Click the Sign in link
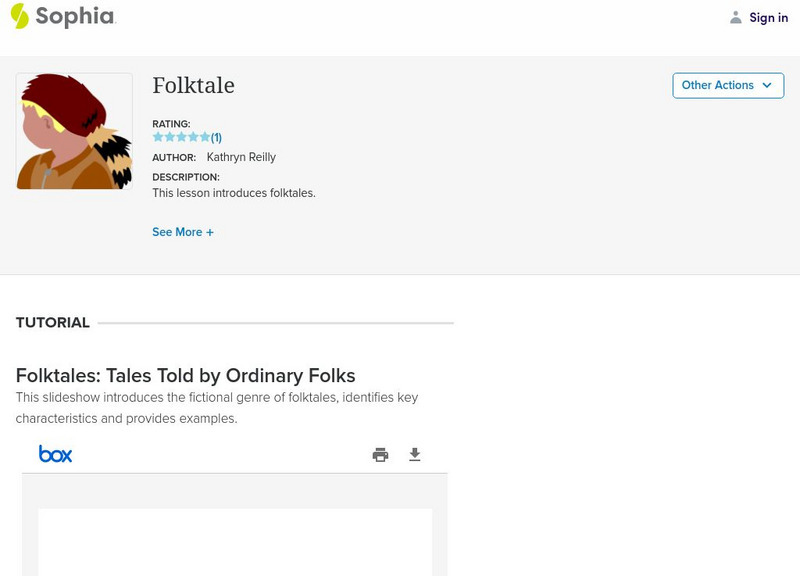Screen dimensions: 800x576 (x=768, y=17)
